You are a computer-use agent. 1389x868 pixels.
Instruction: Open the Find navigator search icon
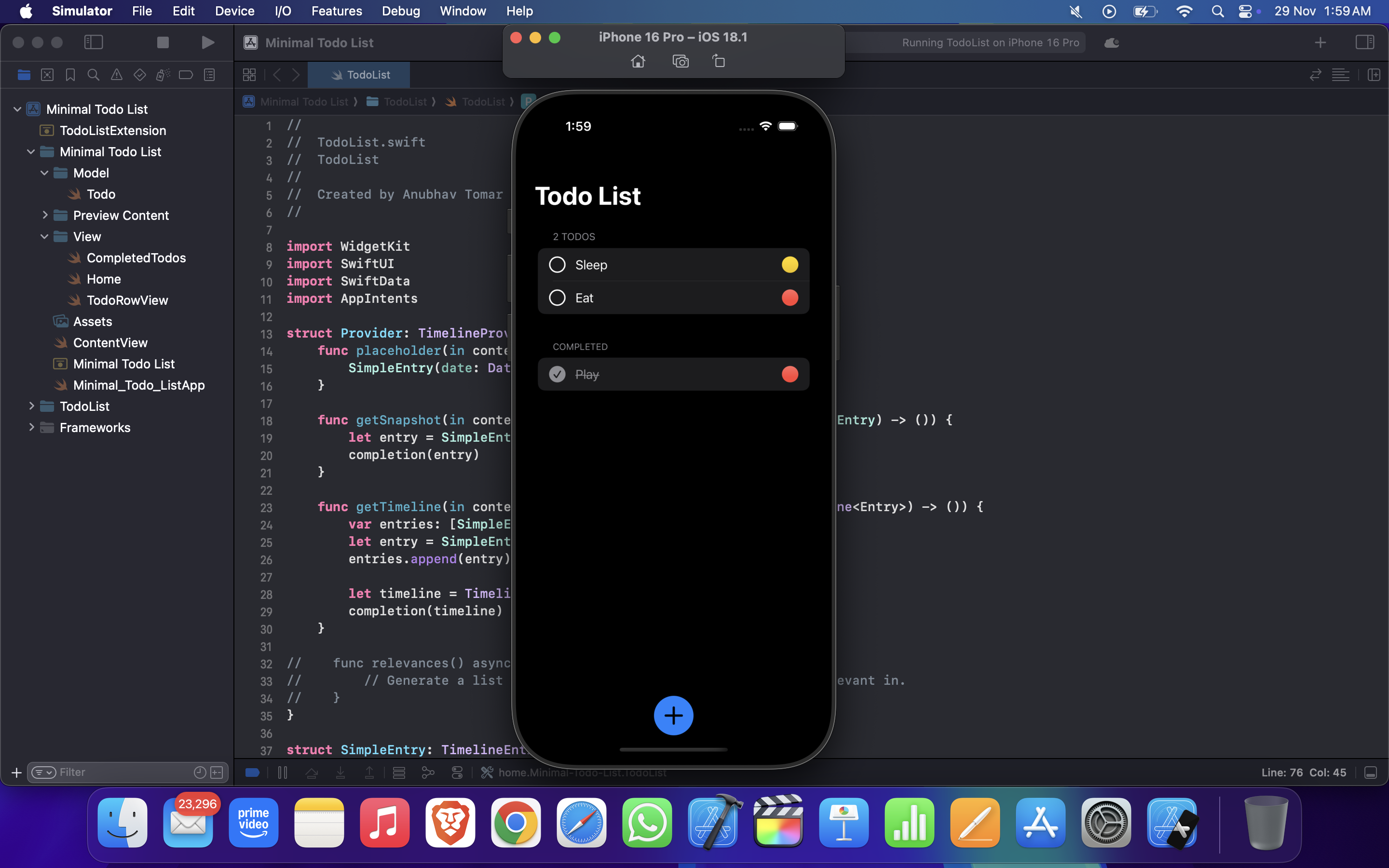[x=94, y=75]
